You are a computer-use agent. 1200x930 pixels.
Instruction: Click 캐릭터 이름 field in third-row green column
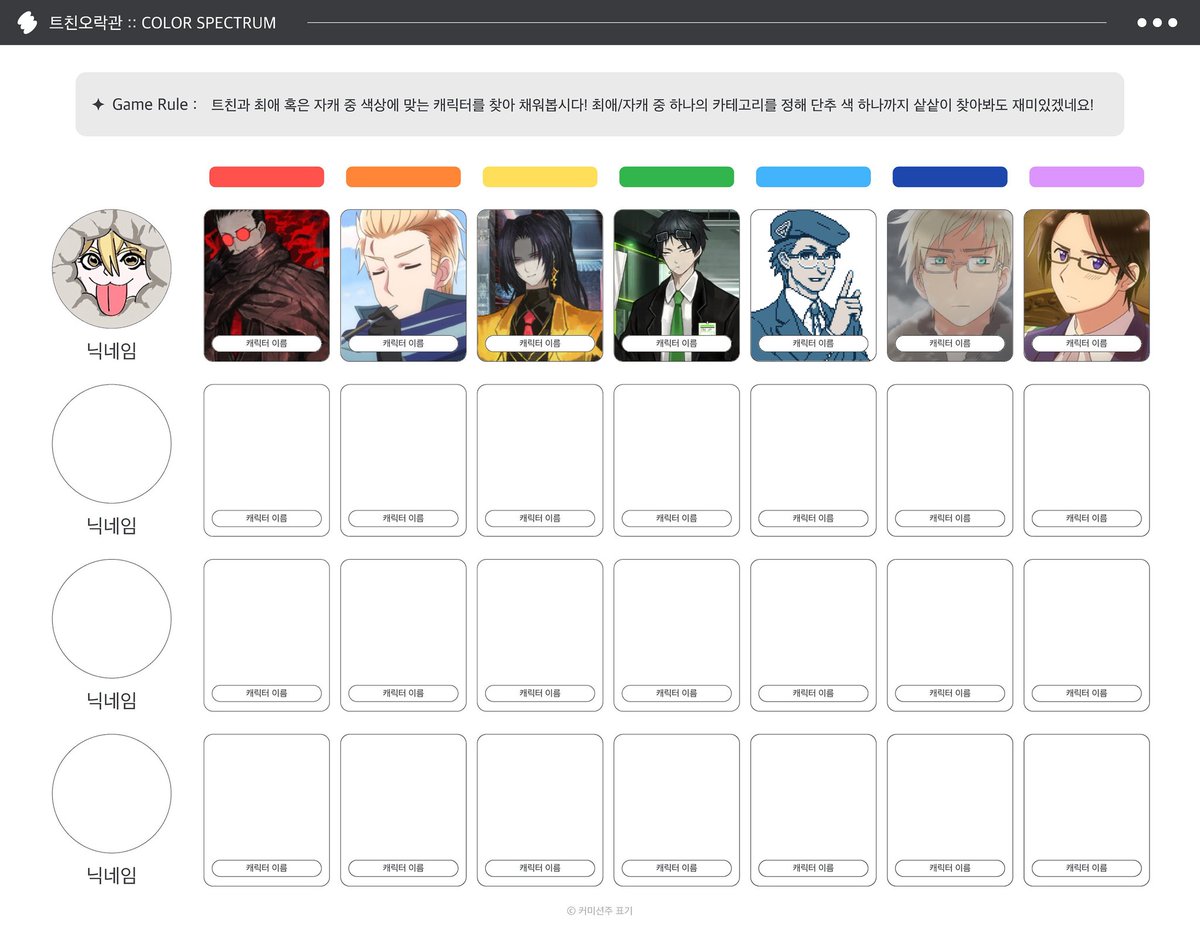click(677, 693)
